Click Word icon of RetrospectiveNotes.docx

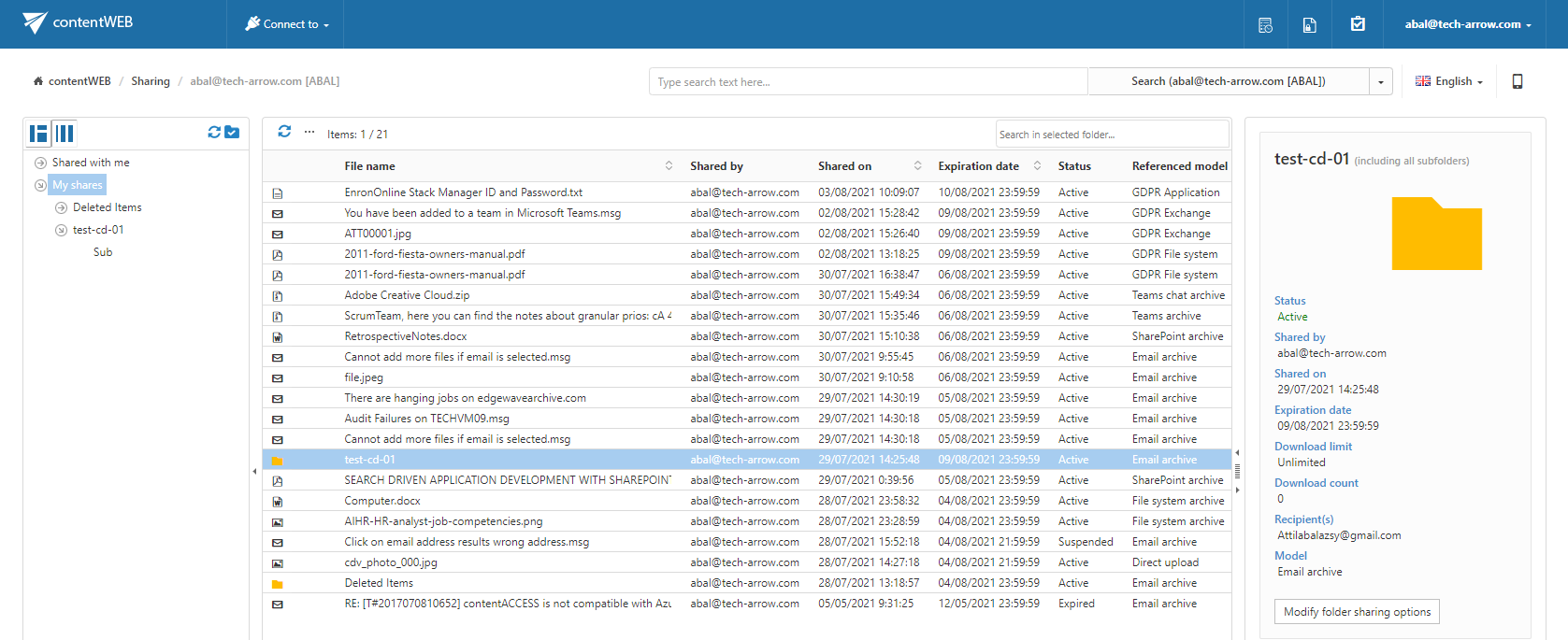click(x=278, y=337)
